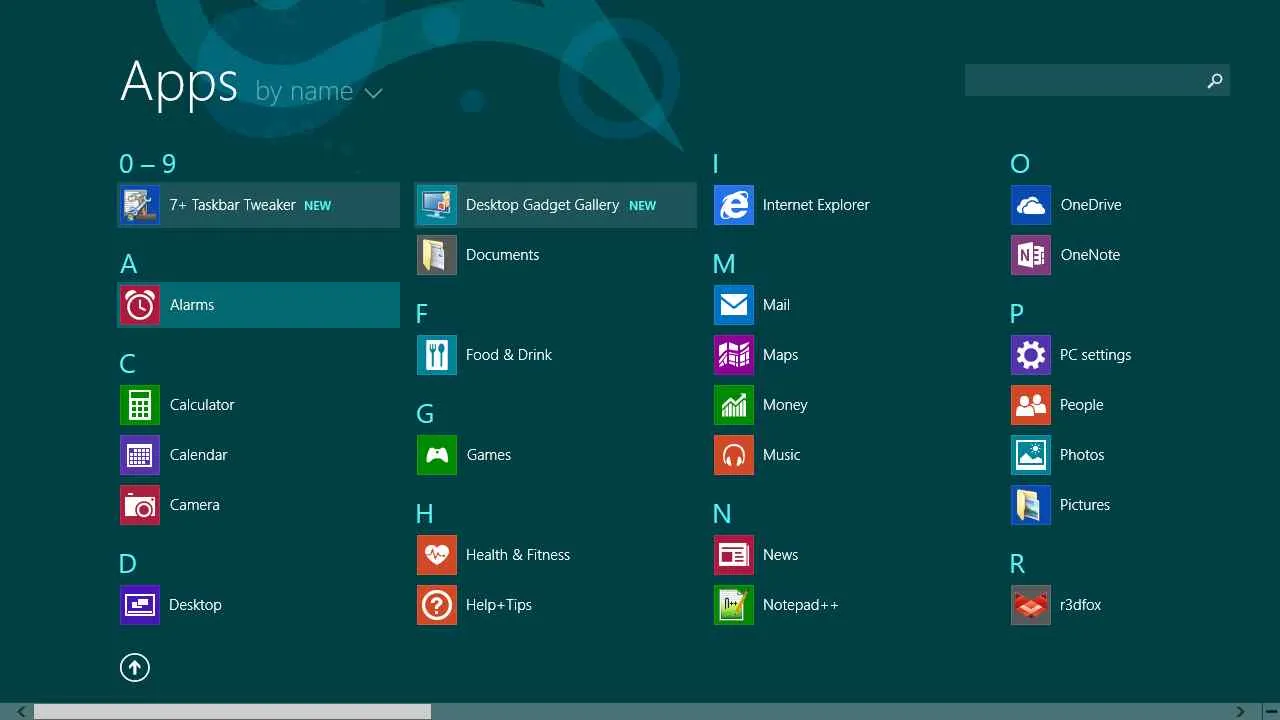
Task: Click the 'Notepad++' label
Action: click(801, 605)
